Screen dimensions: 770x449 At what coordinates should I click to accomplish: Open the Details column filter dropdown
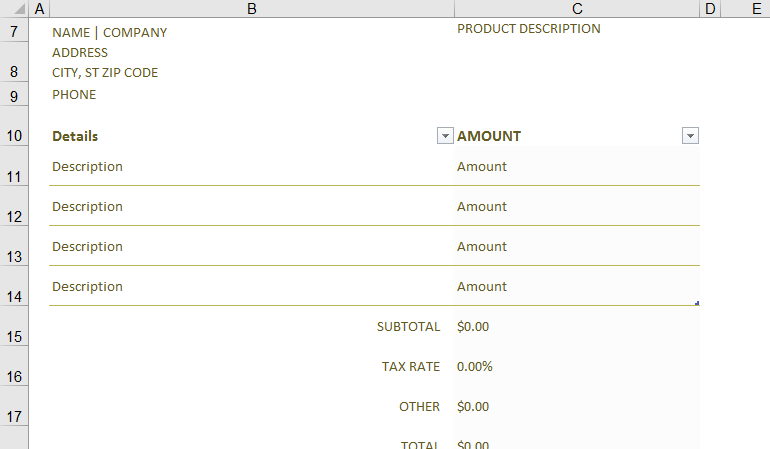[444, 136]
